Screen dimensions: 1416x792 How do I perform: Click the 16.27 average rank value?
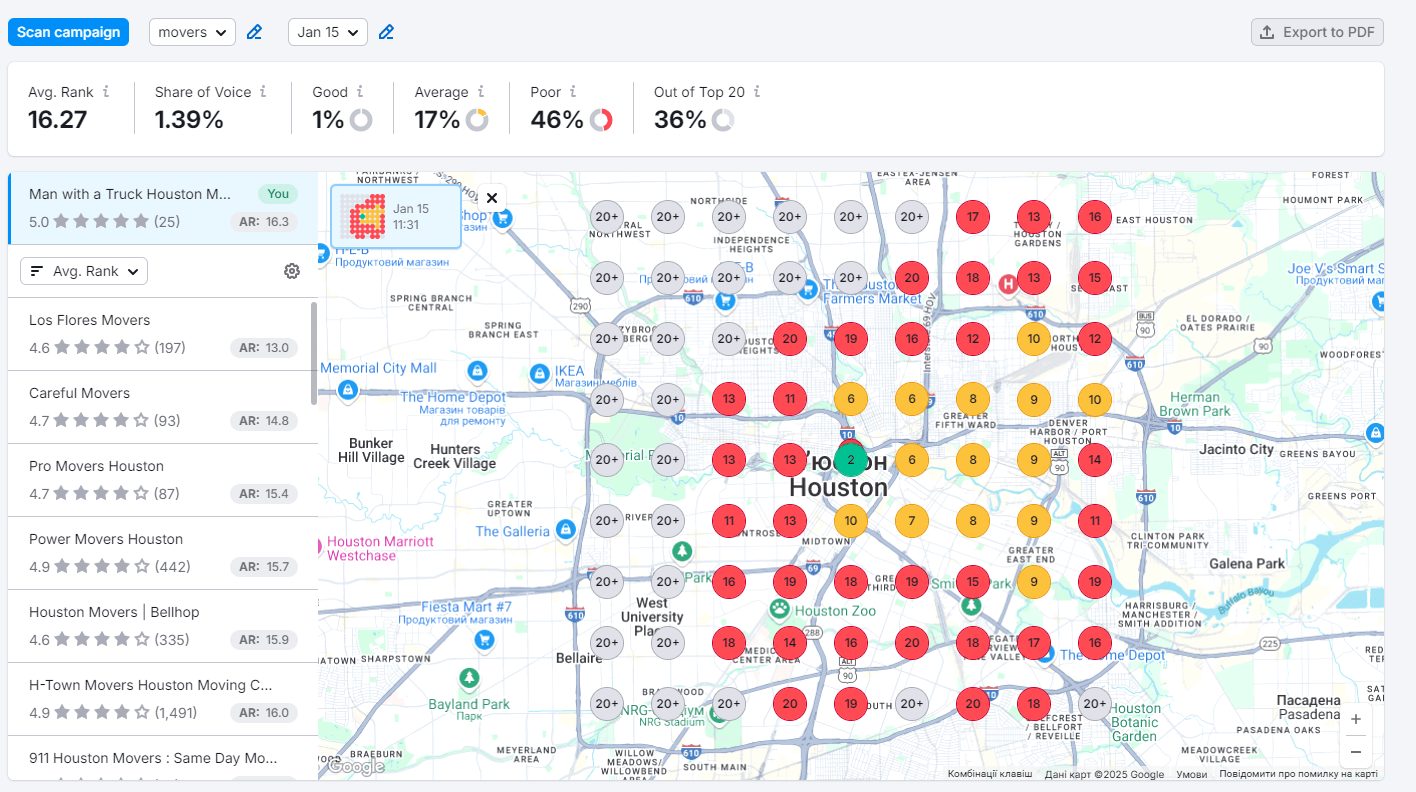pyautogui.click(x=58, y=120)
